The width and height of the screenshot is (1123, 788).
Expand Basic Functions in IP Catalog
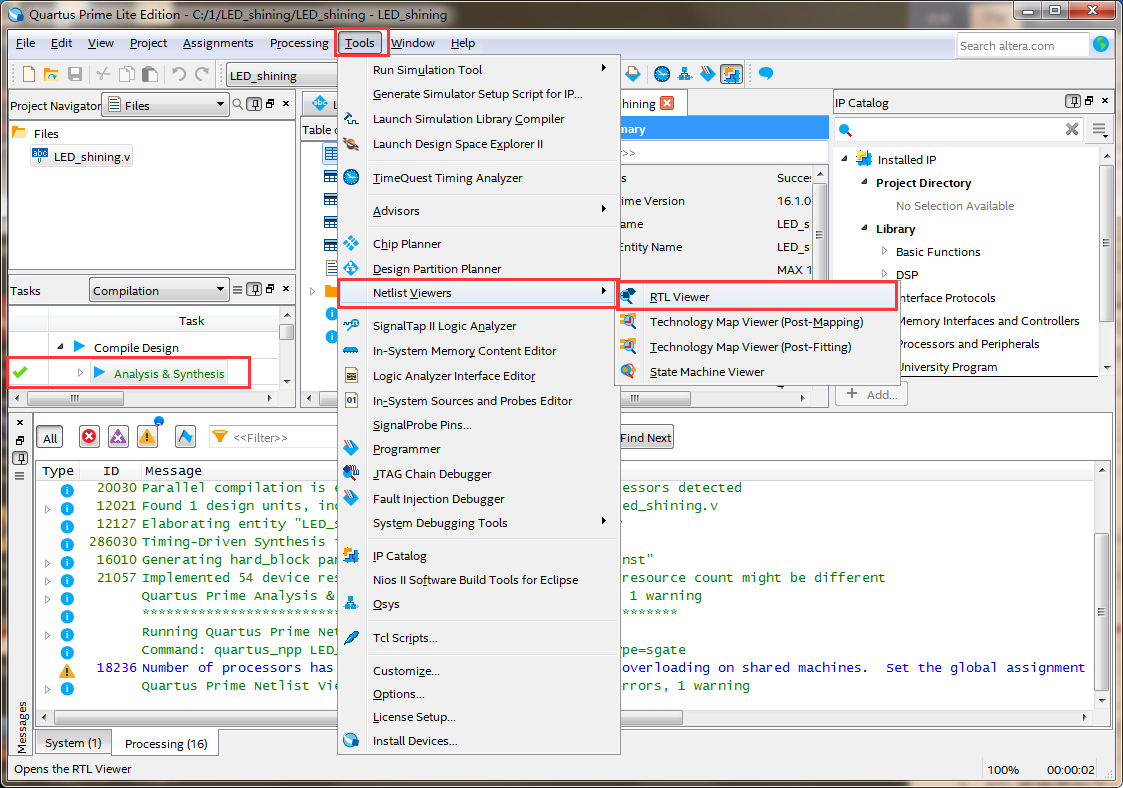(x=885, y=251)
